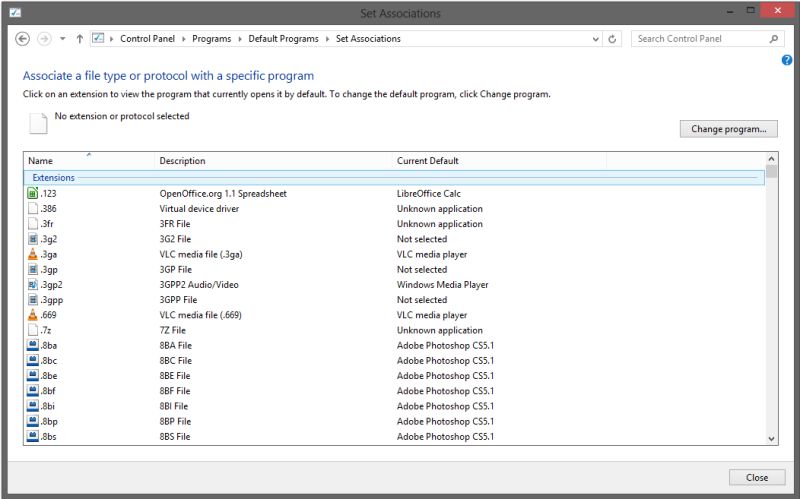This screenshot has height=499, width=800.
Task: Select the .8bs Photoshop icon
Action: pyautogui.click(x=33, y=436)
